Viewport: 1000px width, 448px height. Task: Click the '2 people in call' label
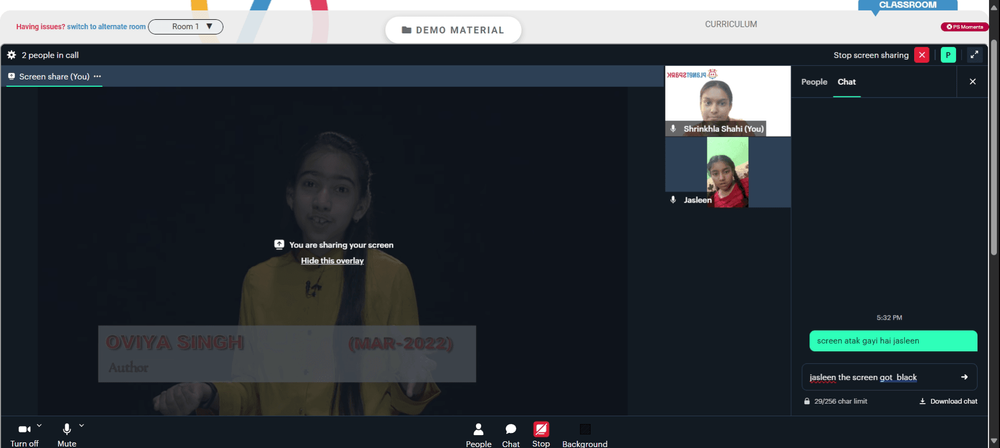[x=50, y=56]
